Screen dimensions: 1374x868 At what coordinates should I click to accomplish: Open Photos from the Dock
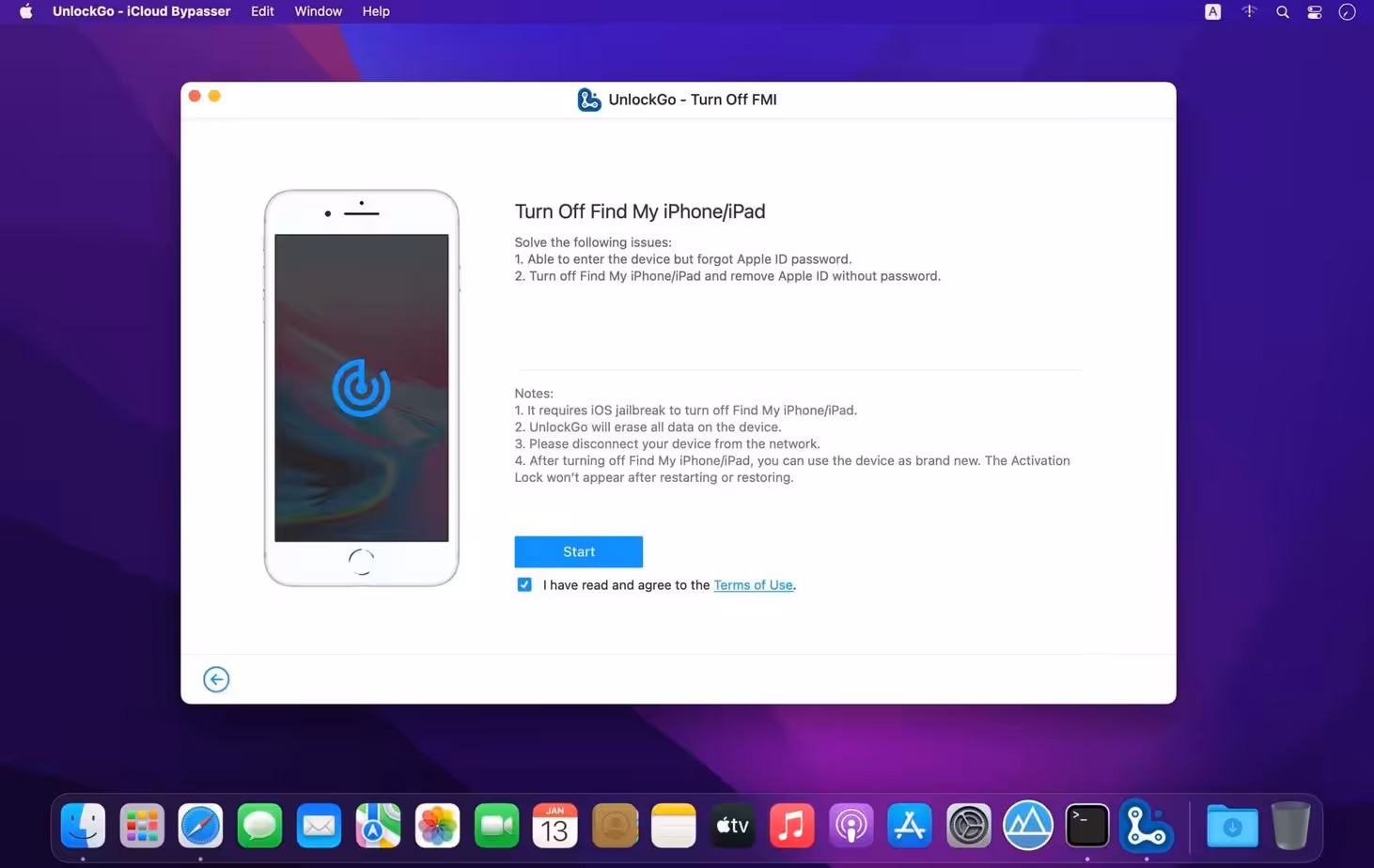click(x=437, y=826)
